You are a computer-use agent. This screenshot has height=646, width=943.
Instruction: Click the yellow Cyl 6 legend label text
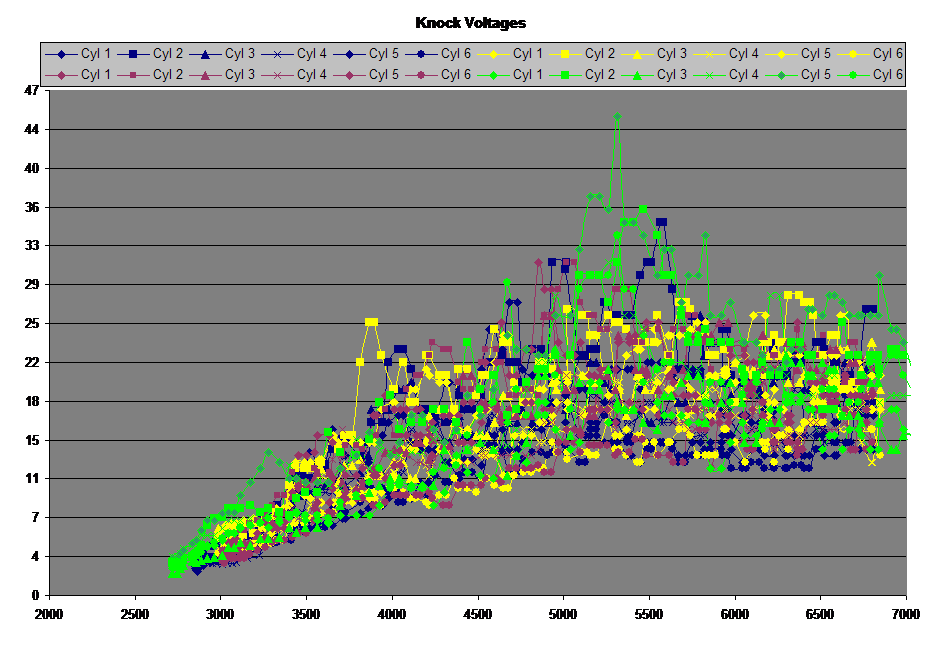pyautogui.click(x=887, y=54)
